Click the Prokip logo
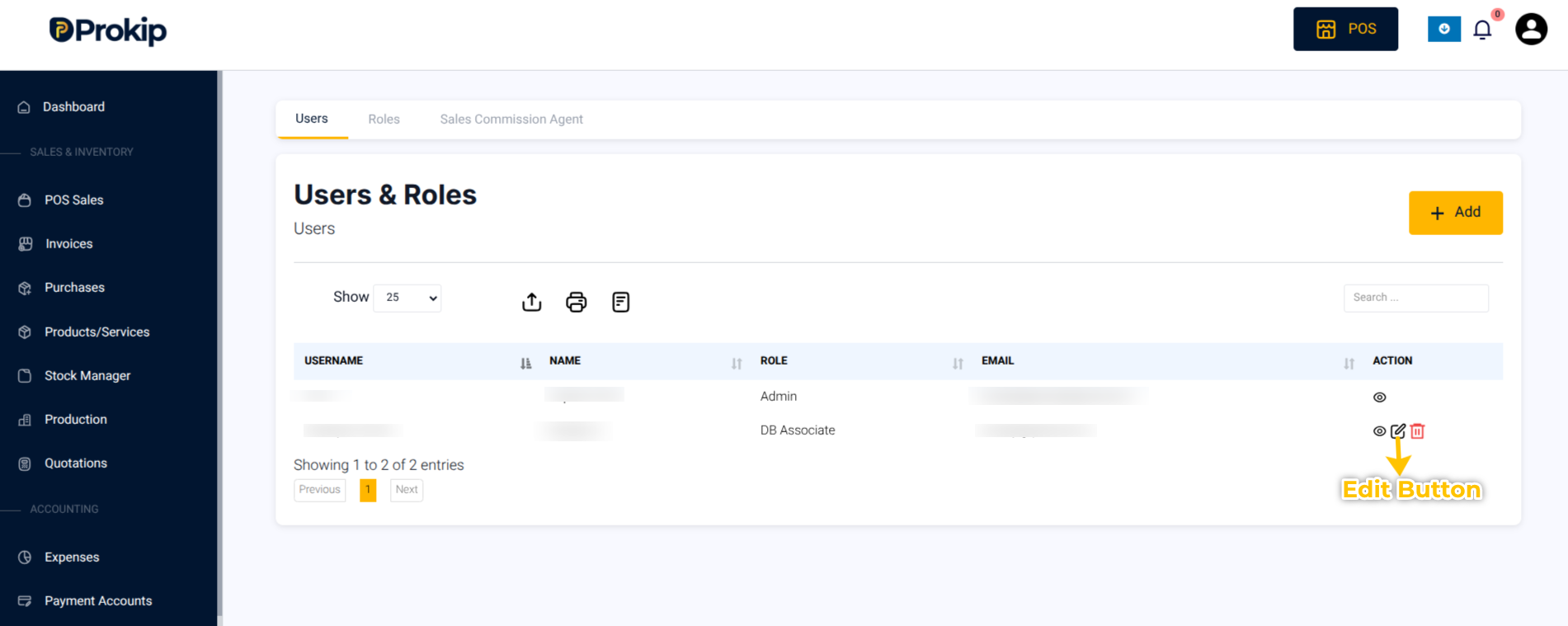This screenshot has width=1568, height=626. (x=108, y=31)
